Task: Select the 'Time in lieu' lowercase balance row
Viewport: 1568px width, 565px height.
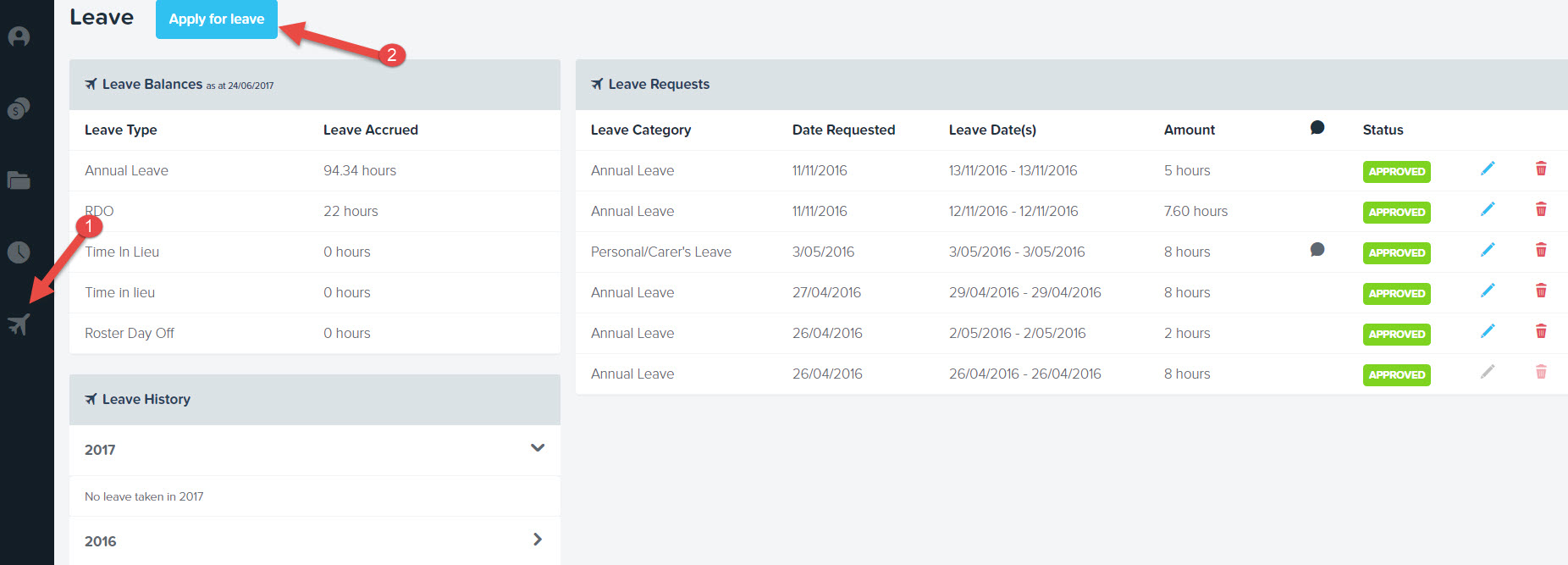Action: pyautogui.click(x=315, y=292)
